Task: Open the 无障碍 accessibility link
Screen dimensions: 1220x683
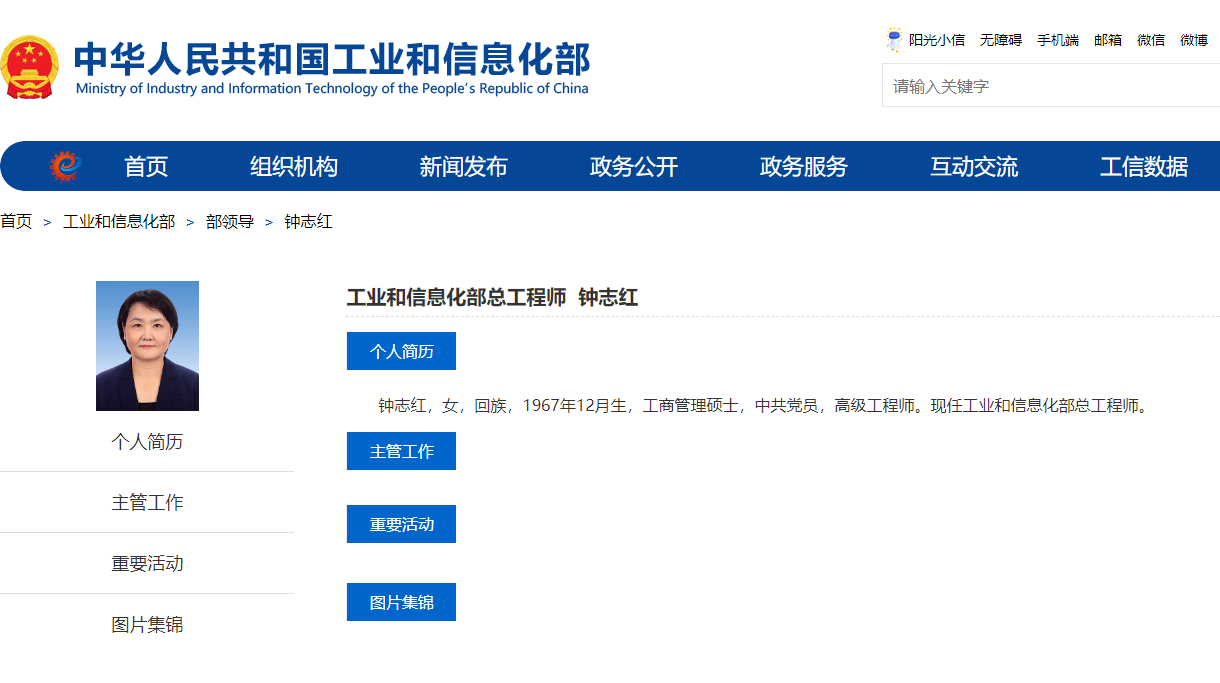Action: pyautogui.click(x=1000, y=40)
